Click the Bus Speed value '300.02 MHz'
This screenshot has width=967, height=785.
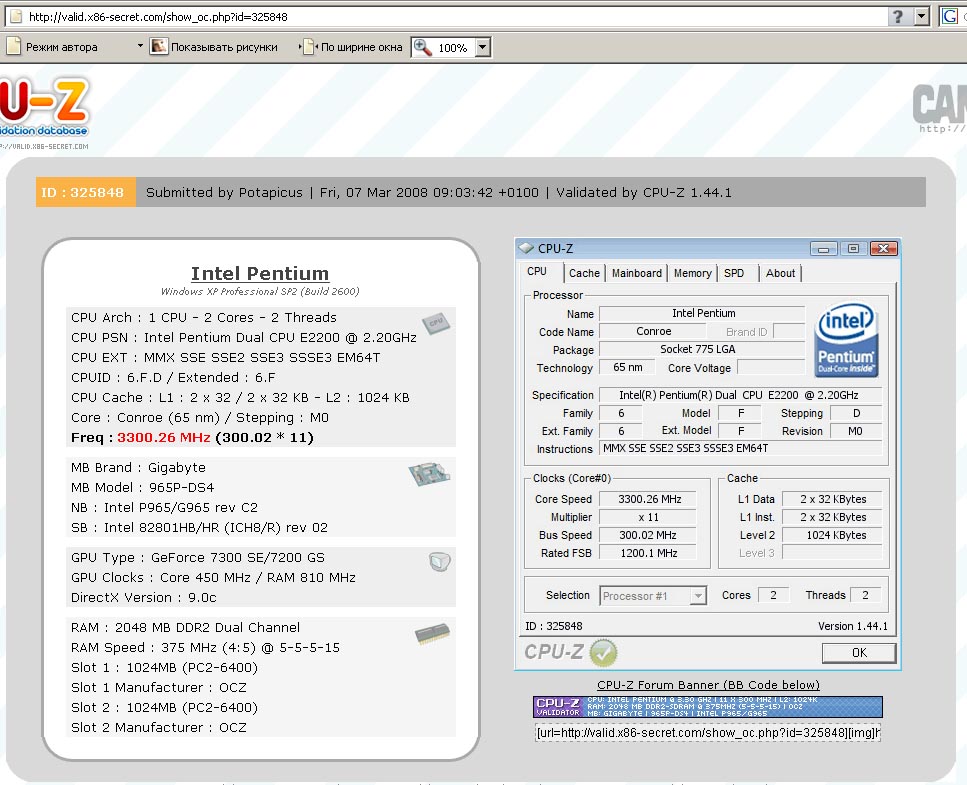coord(649,535)
